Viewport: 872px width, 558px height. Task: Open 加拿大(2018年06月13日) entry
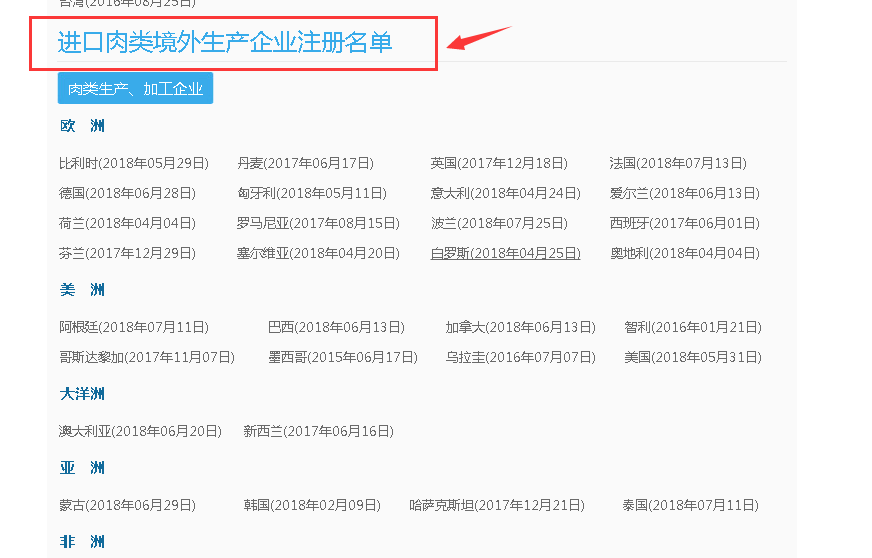521,327
